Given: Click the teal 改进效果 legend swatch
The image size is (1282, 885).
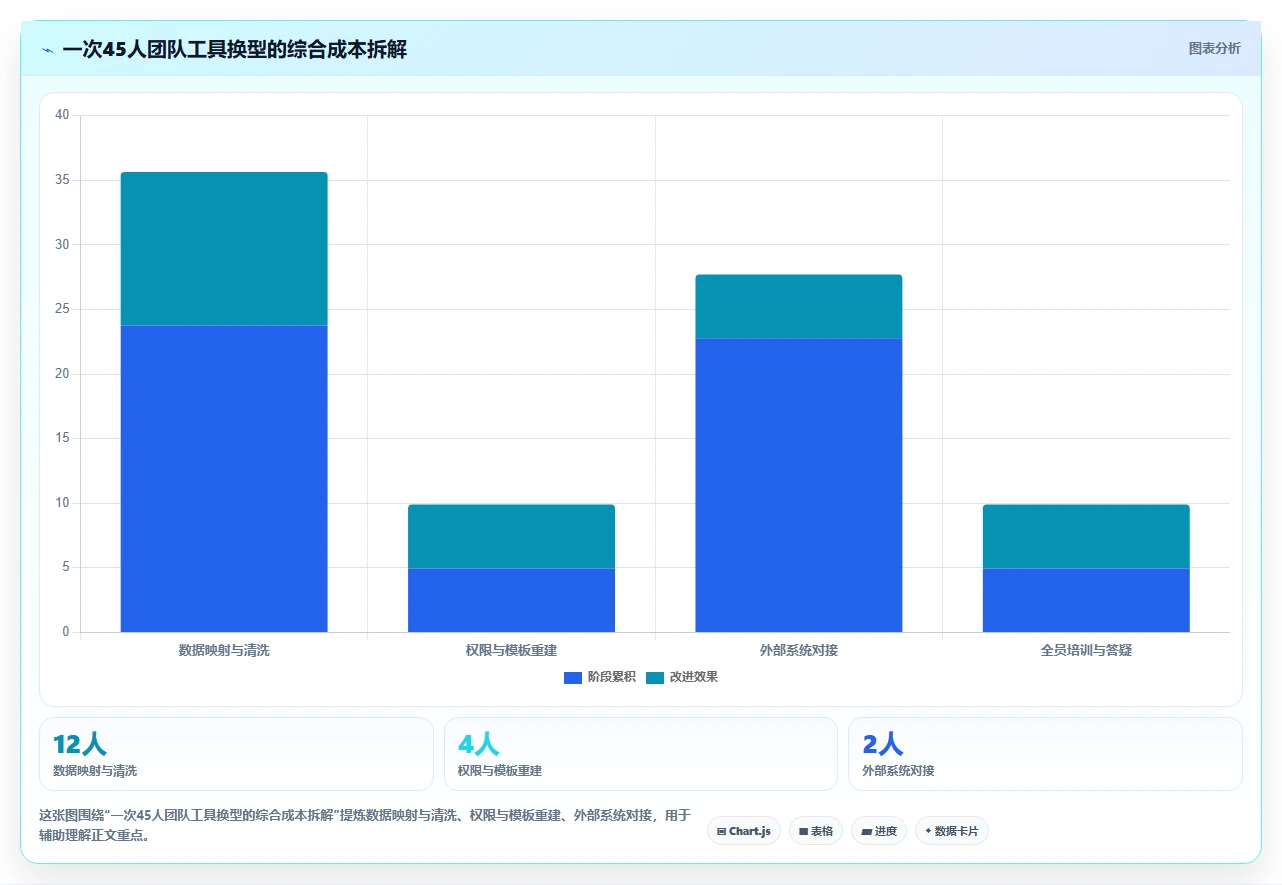Looking at the screenshot, I should [x=655, y=677].
